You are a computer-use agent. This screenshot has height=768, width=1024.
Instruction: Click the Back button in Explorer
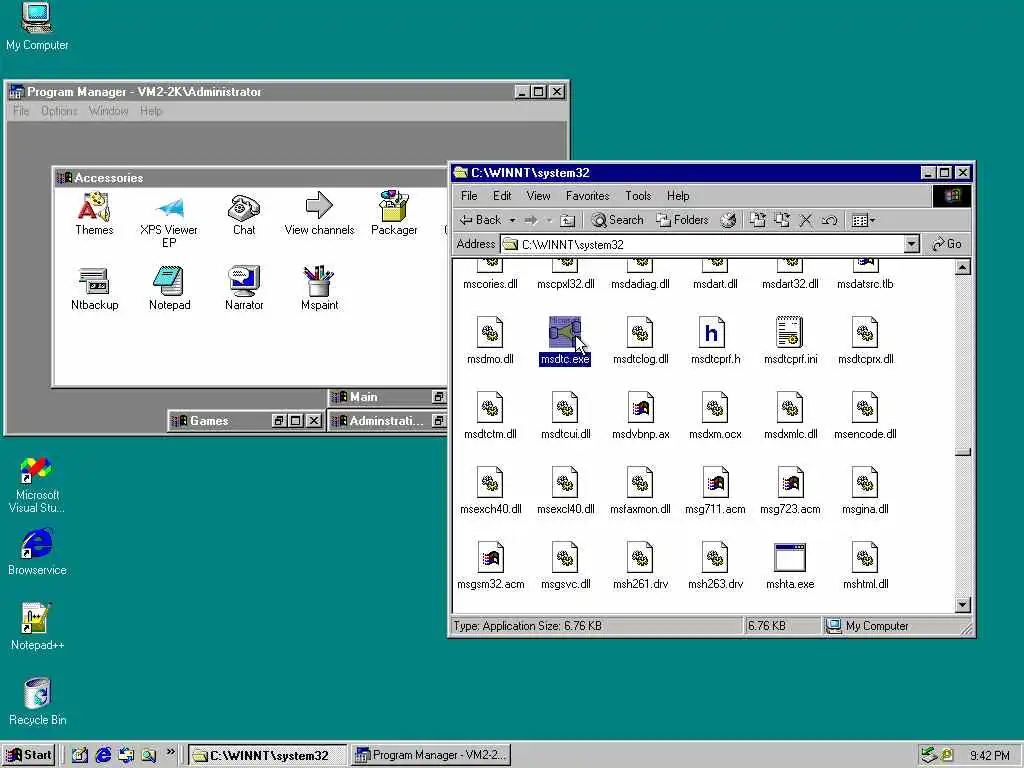point(481,221)
